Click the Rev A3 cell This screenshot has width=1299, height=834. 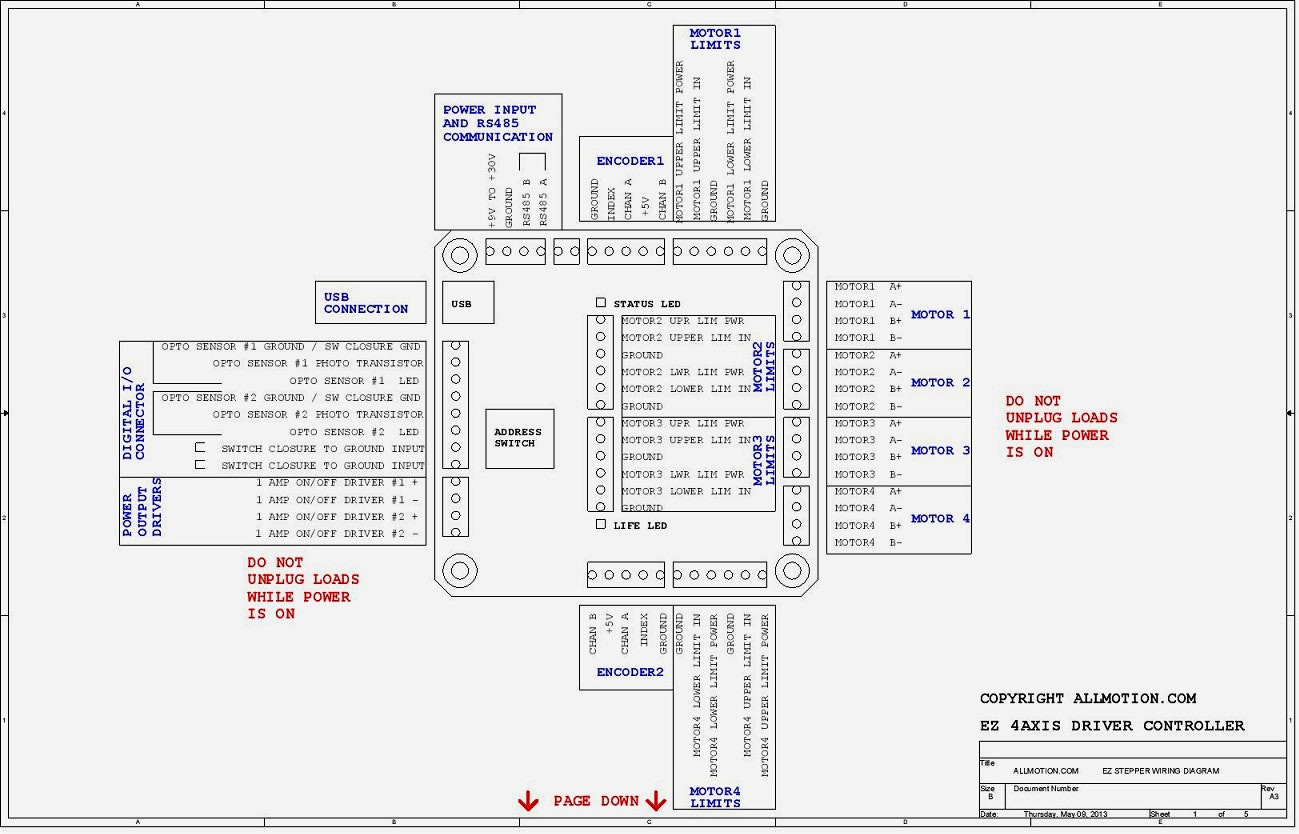[1273, 796]
